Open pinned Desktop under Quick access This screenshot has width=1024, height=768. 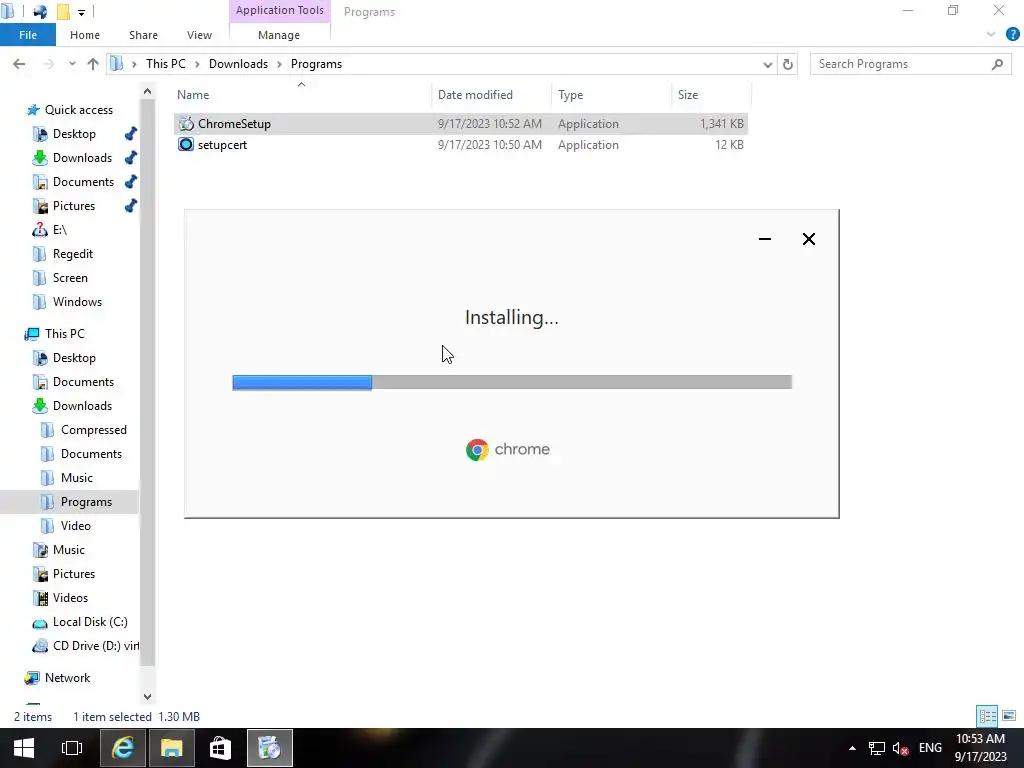(x=74, y=134)
